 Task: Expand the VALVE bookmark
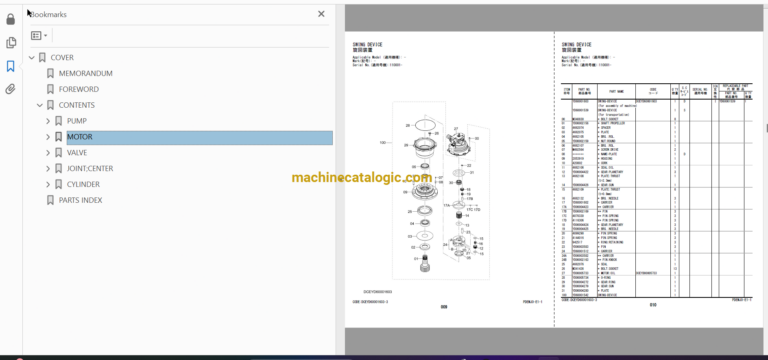[48, 153]
